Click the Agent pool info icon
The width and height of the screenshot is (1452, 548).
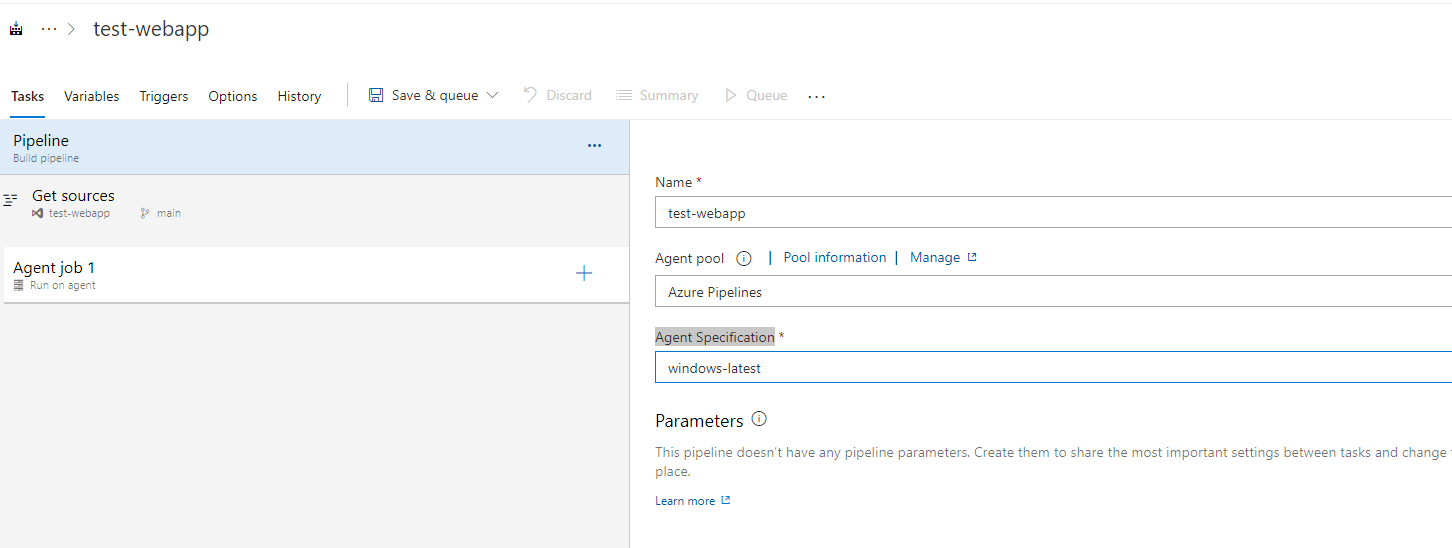[743, 258]
